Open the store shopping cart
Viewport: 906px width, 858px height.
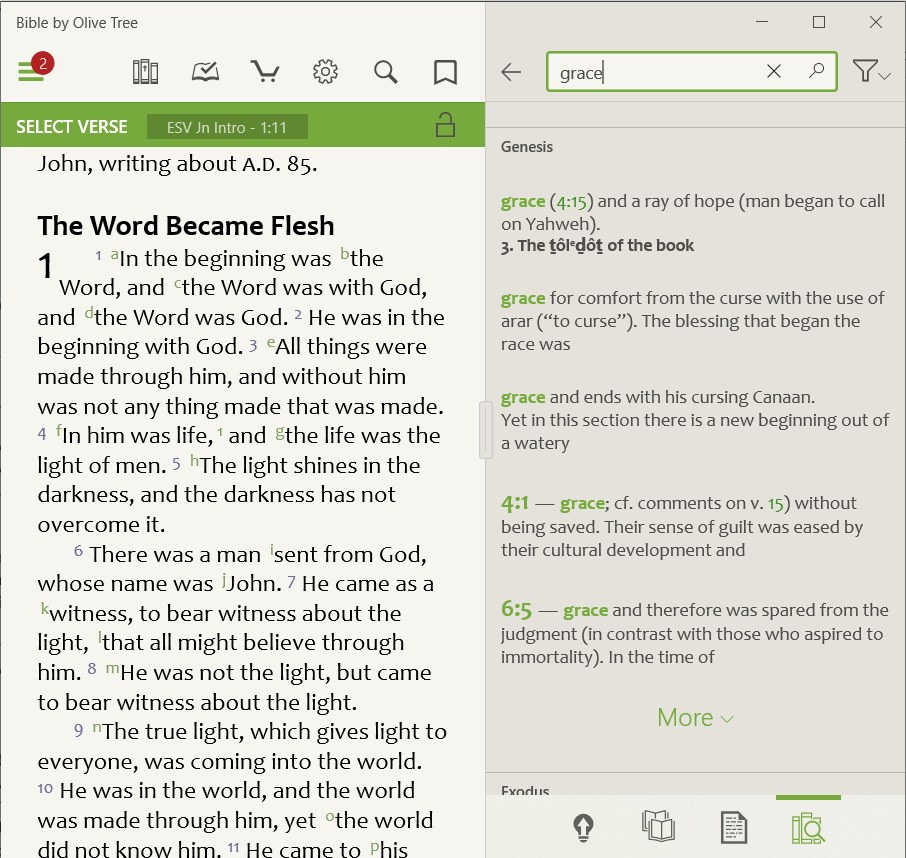(x=265, y=72)
